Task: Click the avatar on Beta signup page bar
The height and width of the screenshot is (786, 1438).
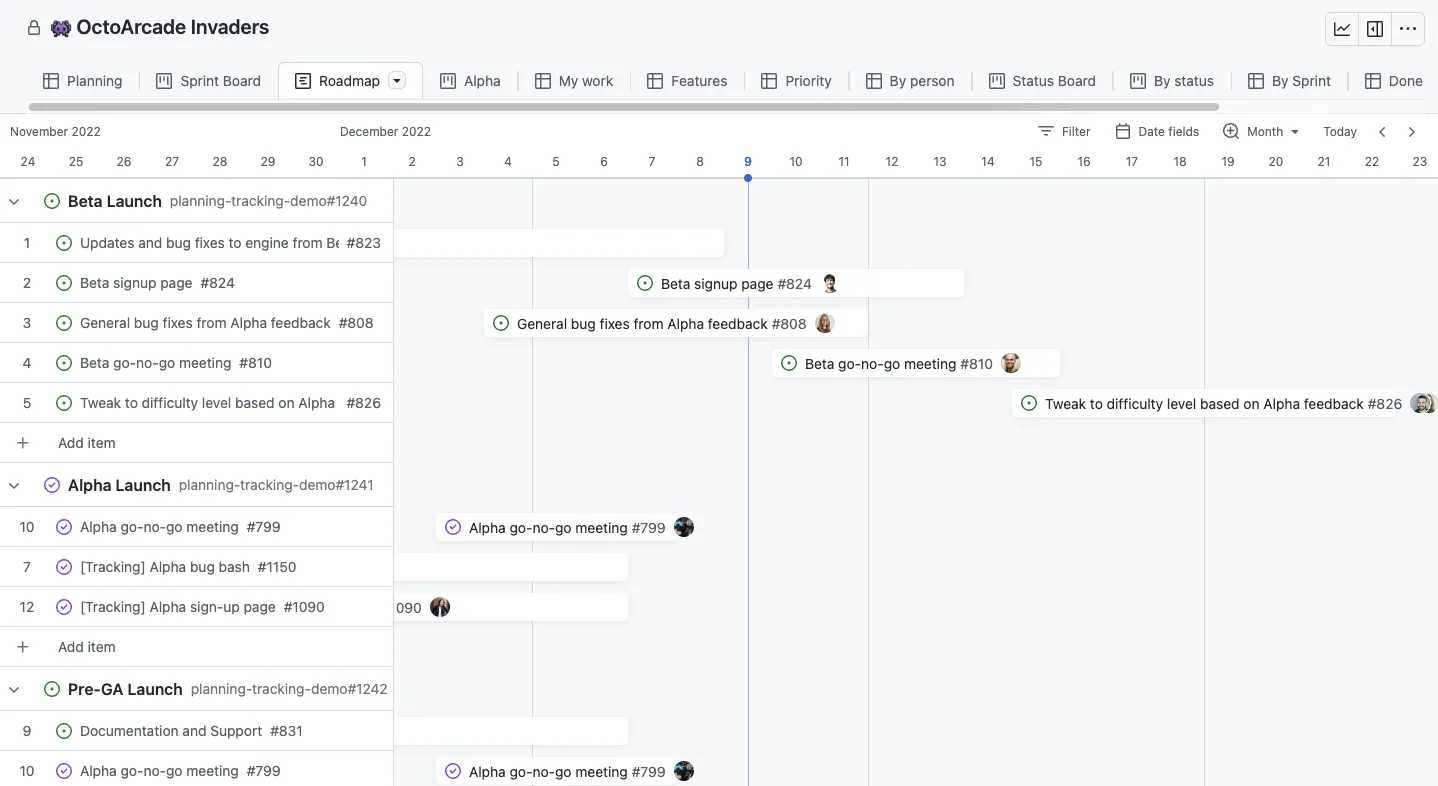Action: pos(829,284)
